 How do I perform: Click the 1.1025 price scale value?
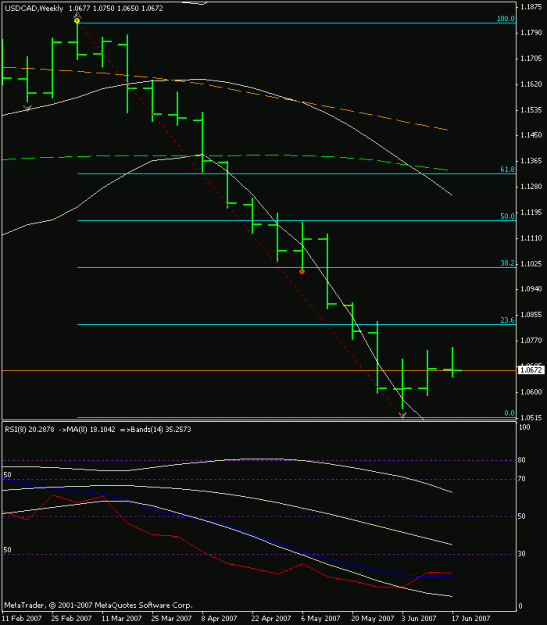pos(531,263)
